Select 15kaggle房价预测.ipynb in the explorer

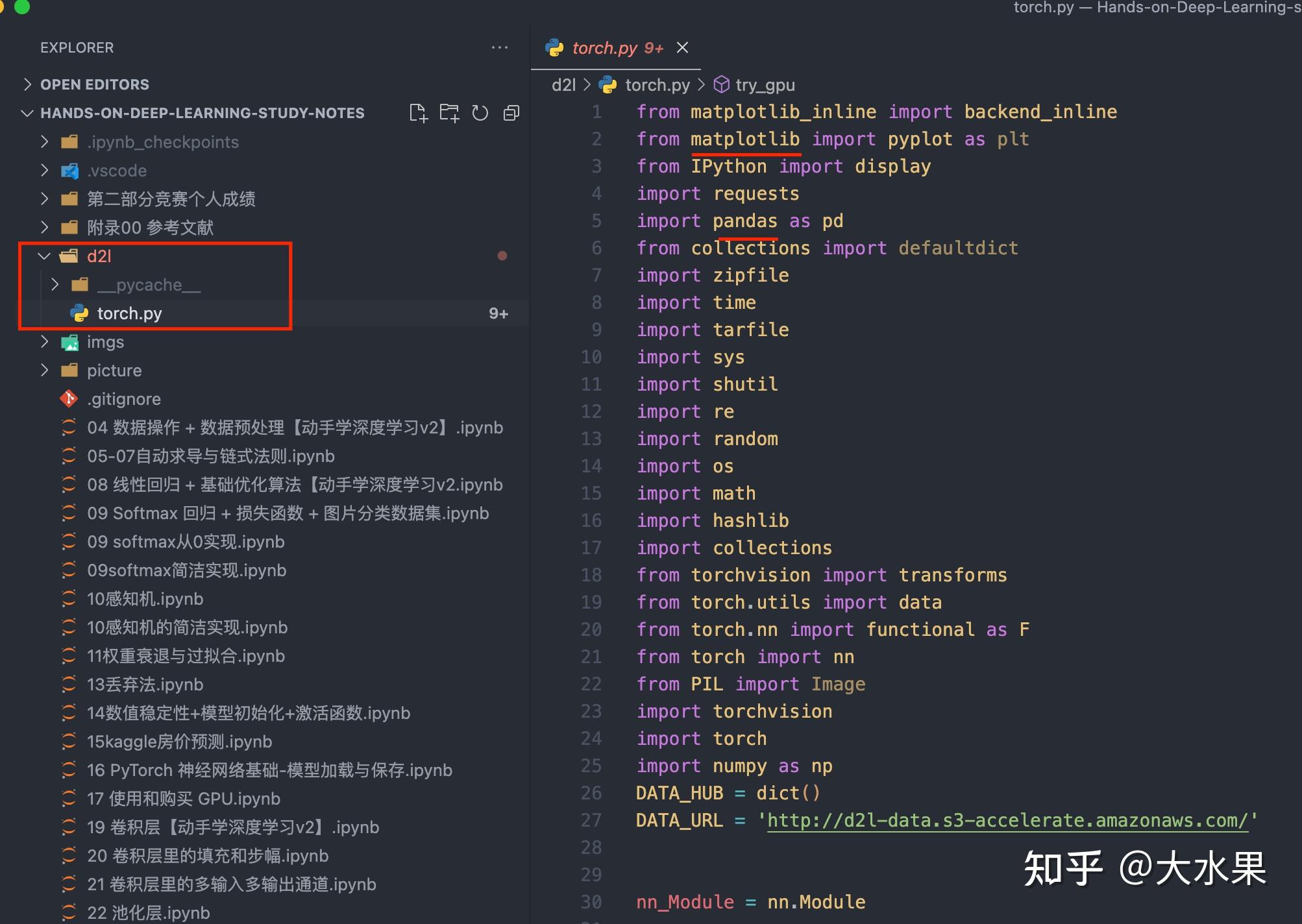[180, 741]
